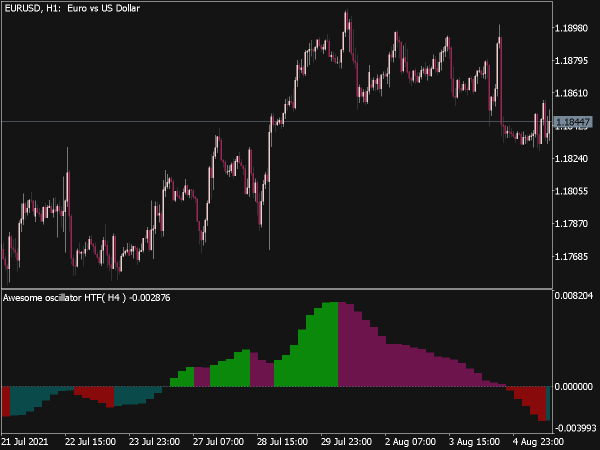Click the 27 Jul 07:00 time label
The height and width of the screenshot is (450, 600).
click(218, 442)
